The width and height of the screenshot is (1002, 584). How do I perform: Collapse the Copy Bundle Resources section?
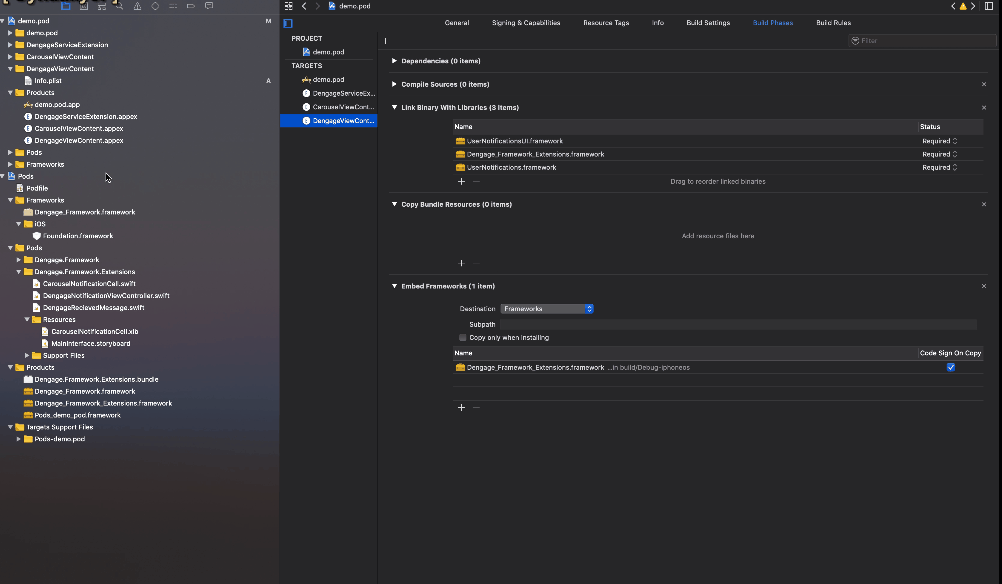tap(394, 204)
